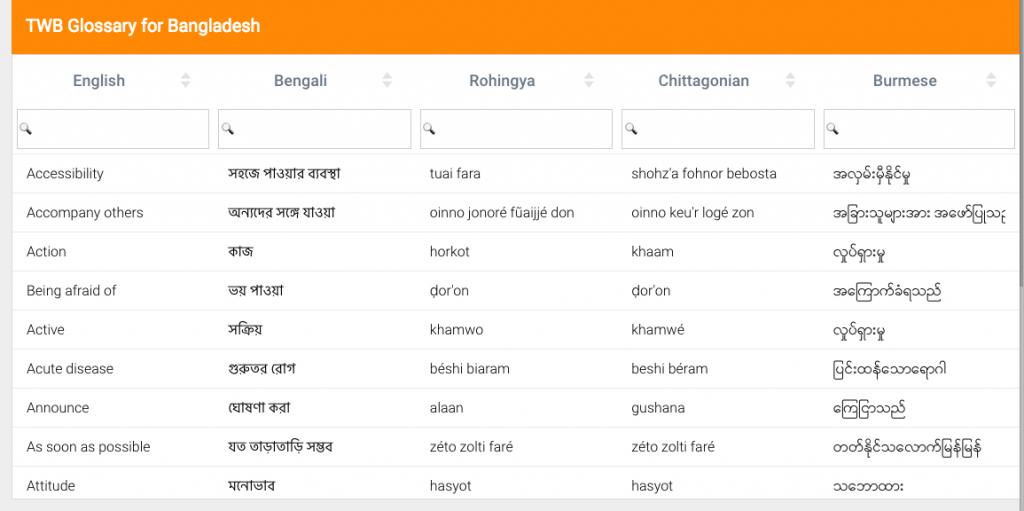
Task: Sort table by Rohingya column arrows
Action: 588,80
